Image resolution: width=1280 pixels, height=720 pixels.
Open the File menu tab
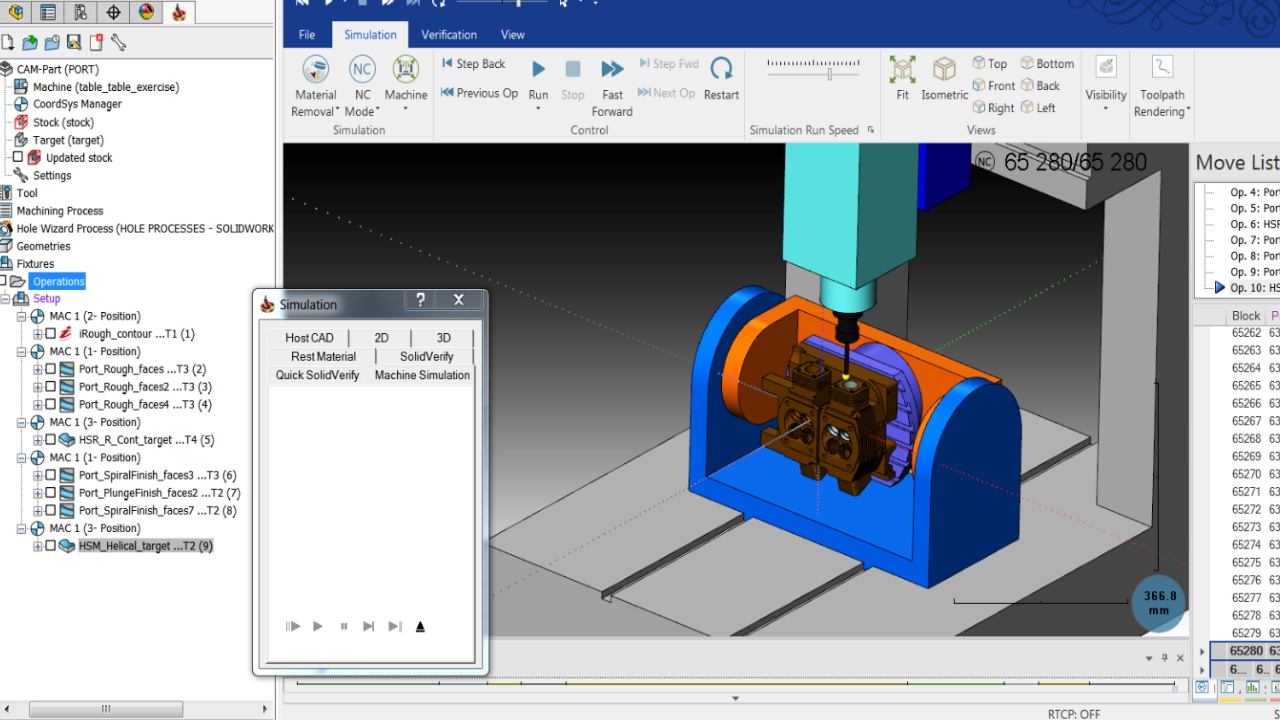tap(307, 35)
